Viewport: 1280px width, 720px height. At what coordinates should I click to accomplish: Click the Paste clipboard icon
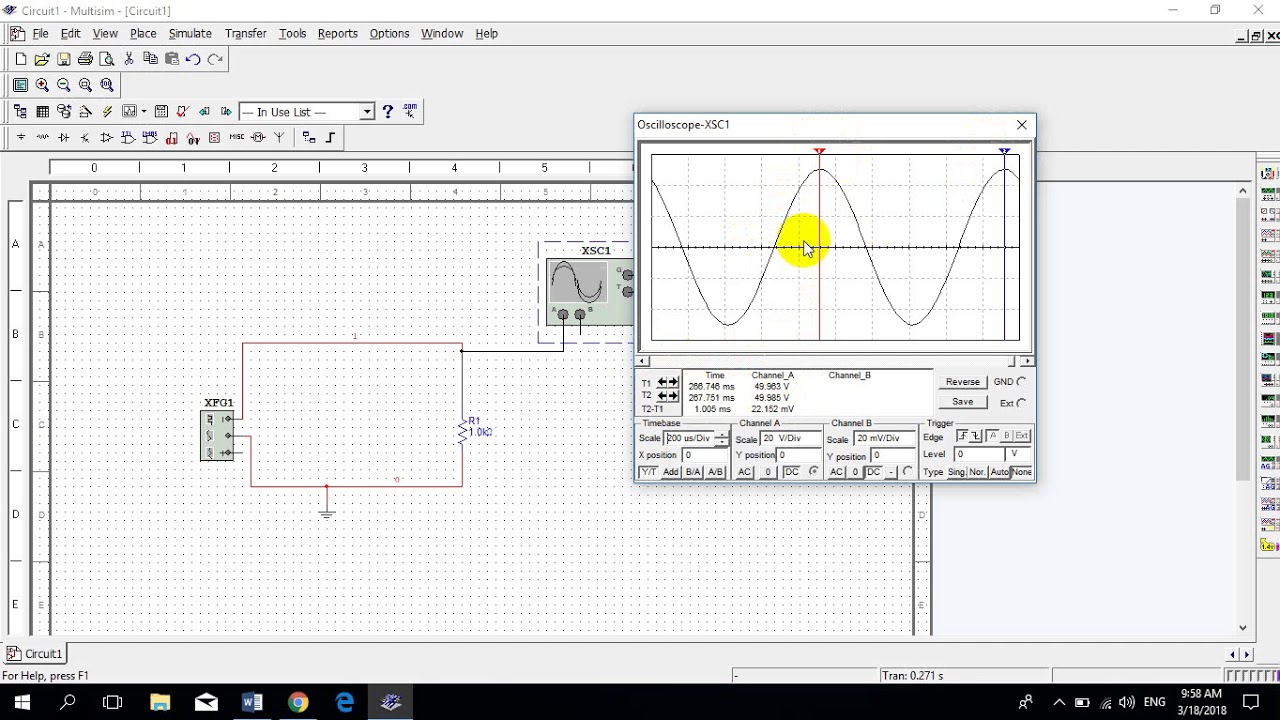[x=172, y=59]
